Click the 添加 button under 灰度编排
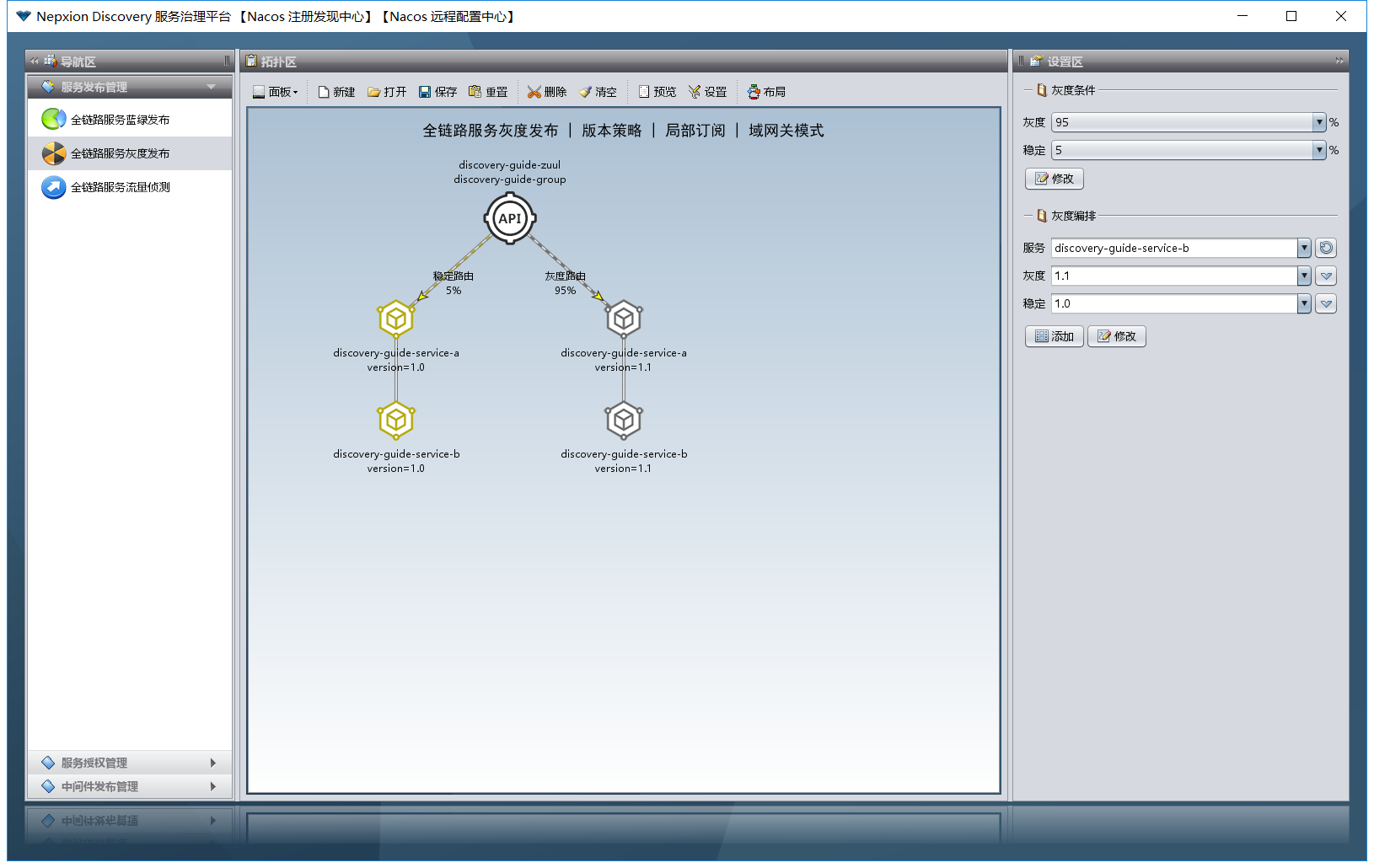Viewport: 1374px width, 868px height. point(1054,336)
